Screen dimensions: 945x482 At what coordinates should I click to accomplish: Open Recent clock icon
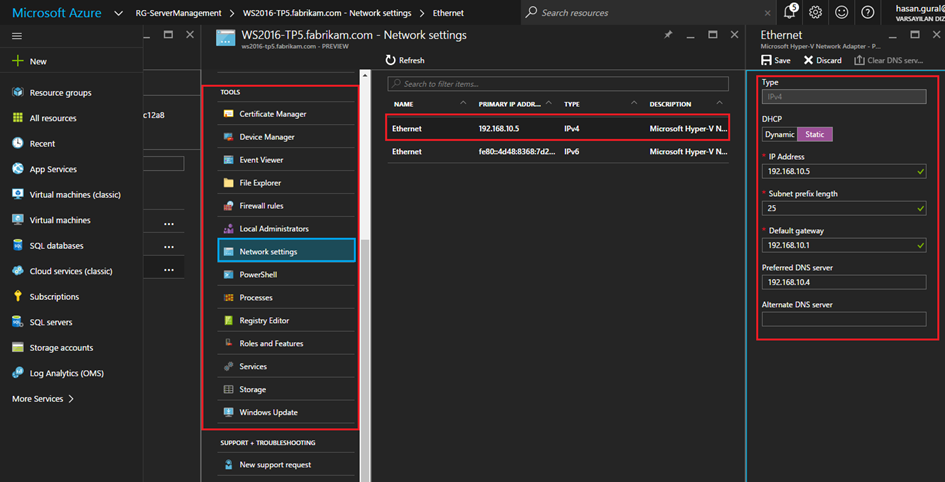click(18, 143)
